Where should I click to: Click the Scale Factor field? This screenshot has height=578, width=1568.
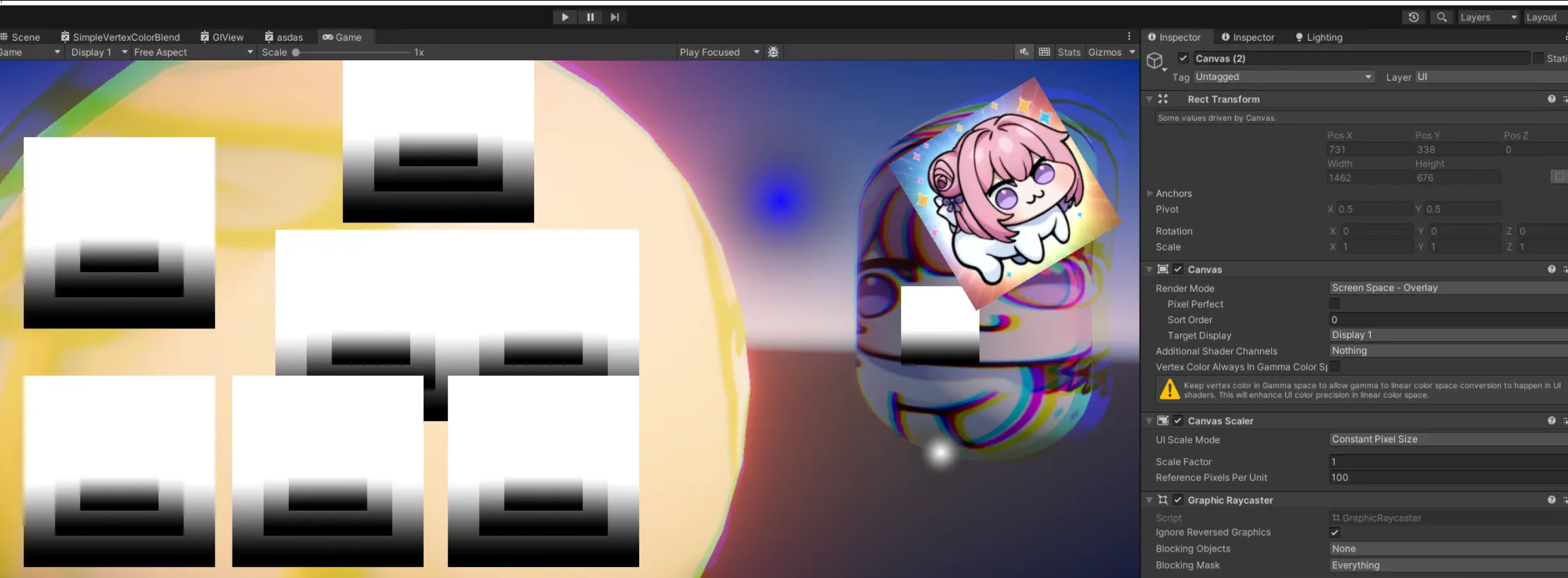pyautogui.click(x=1449, y=461)
